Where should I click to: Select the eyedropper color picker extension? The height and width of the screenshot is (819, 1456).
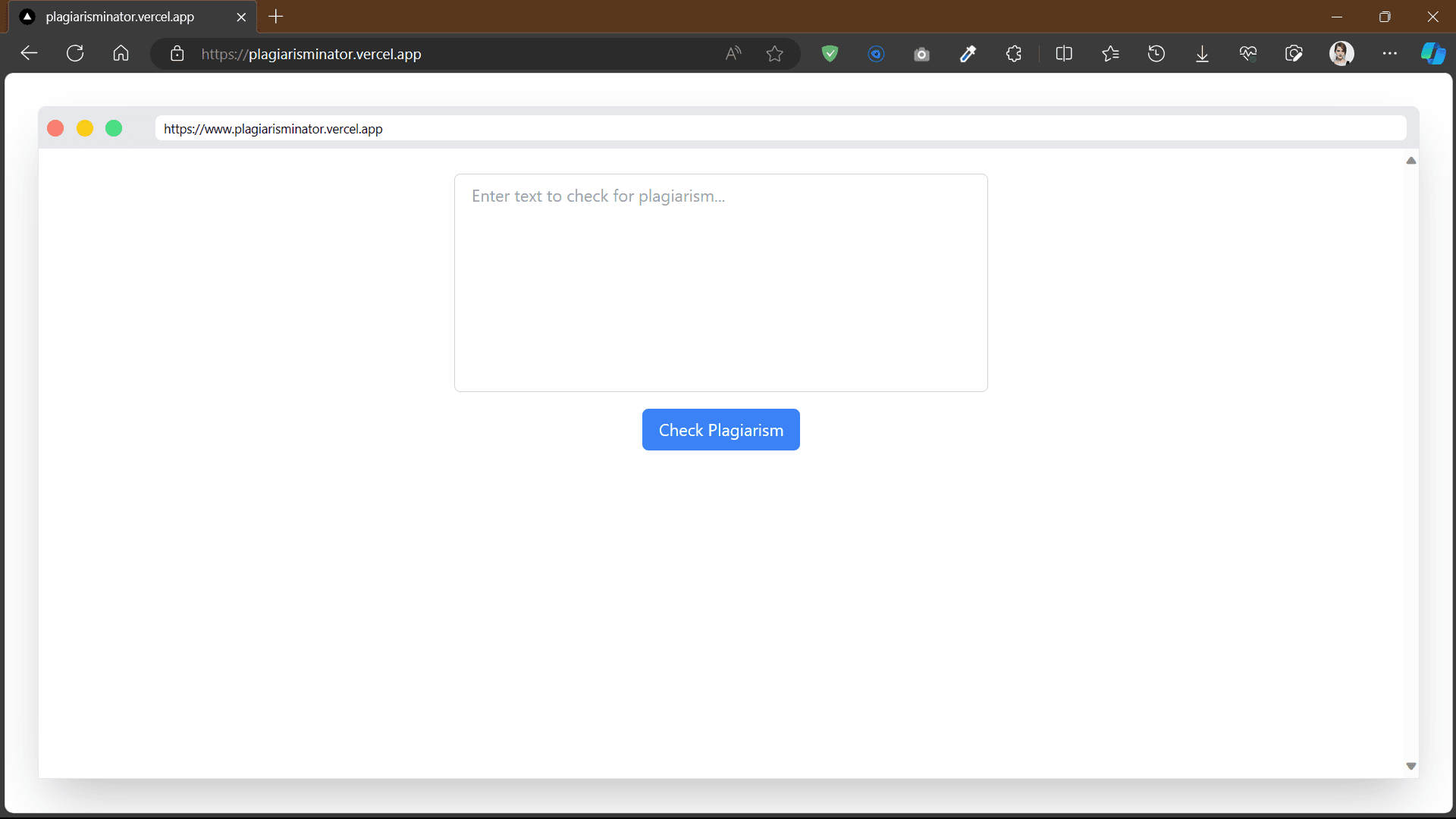(x=968, y=54)
